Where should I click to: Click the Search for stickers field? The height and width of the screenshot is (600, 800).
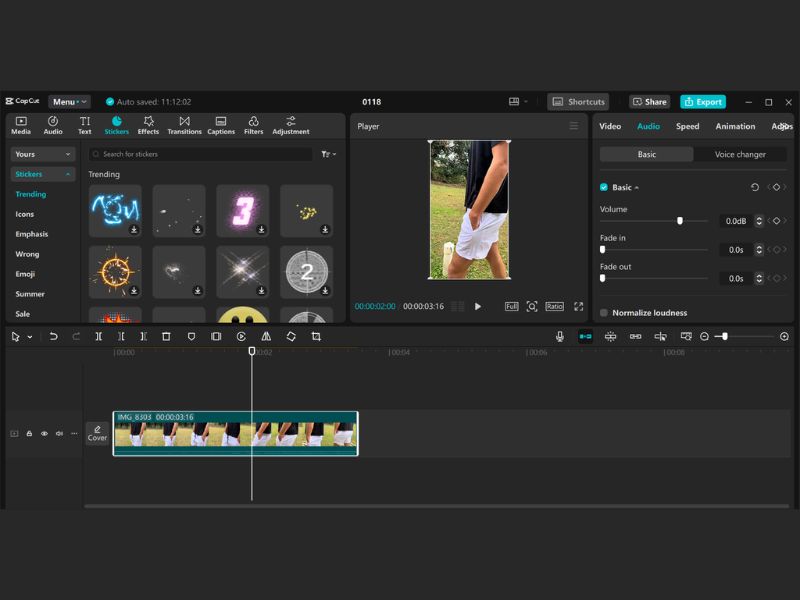(x=201, y=154)
